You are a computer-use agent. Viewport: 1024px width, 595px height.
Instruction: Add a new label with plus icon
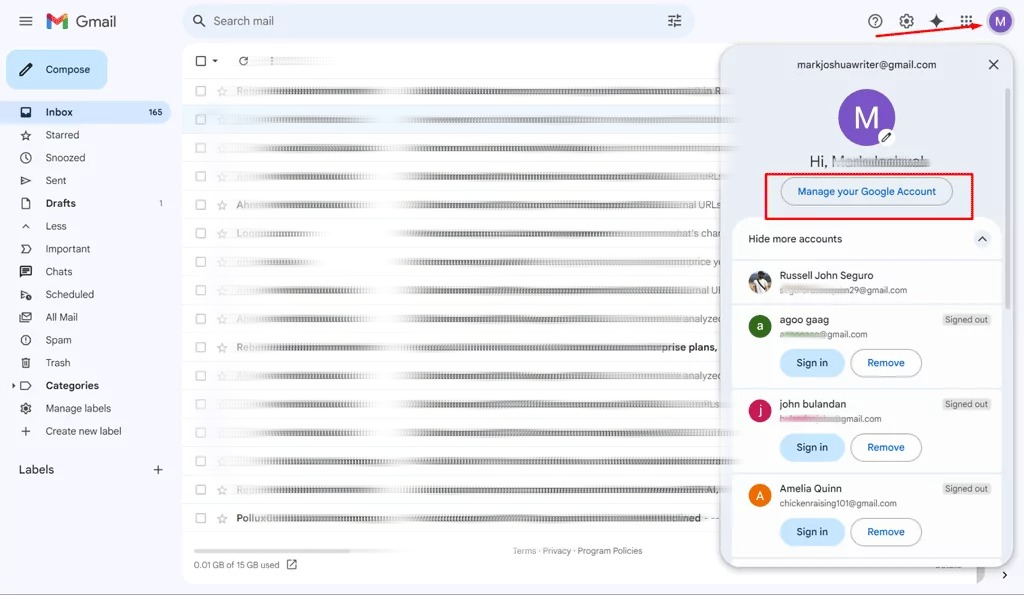coord(158,470)
